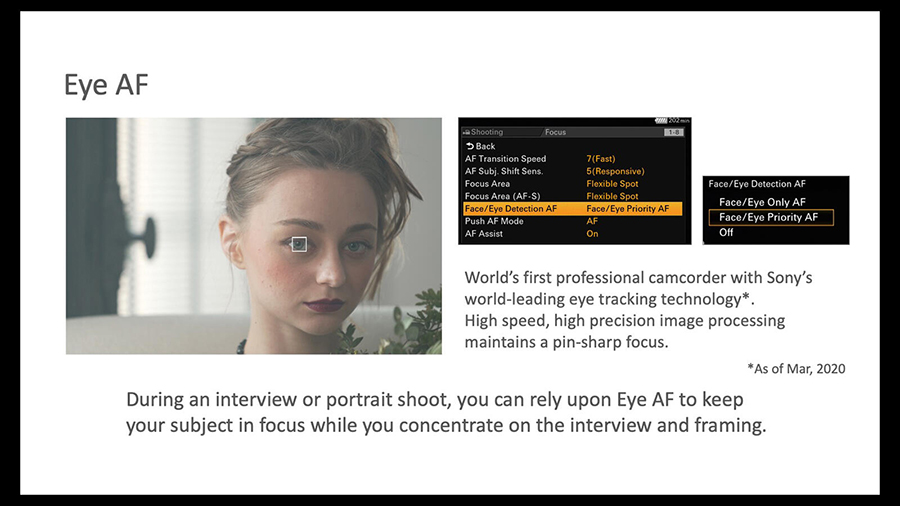Image resolution: width=900 pixels, height=506 pixels.
Task: Click the eye focus frame on the face
Action: [x=299, y=243]
